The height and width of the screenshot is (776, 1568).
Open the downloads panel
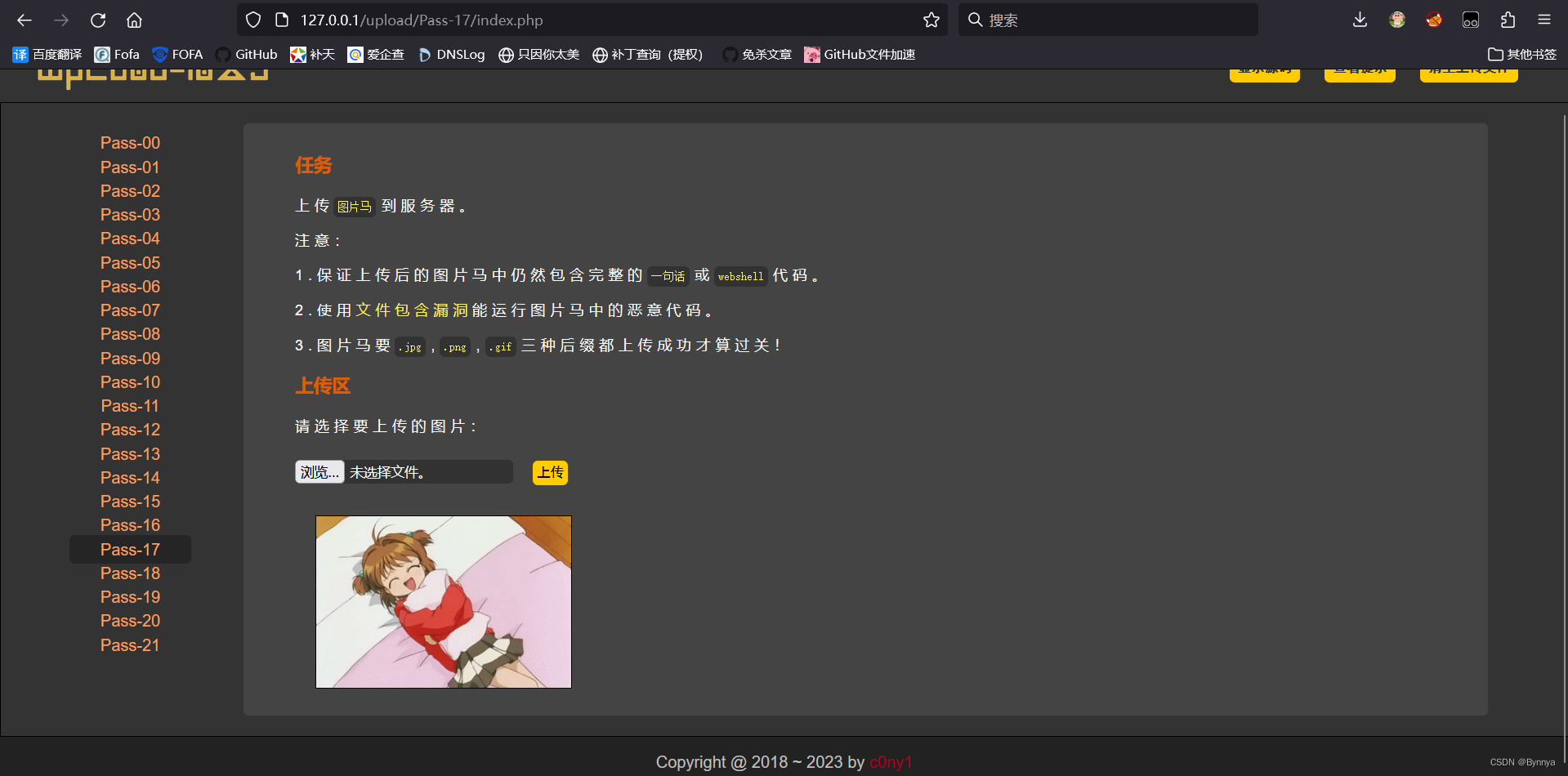point(1360,20)
